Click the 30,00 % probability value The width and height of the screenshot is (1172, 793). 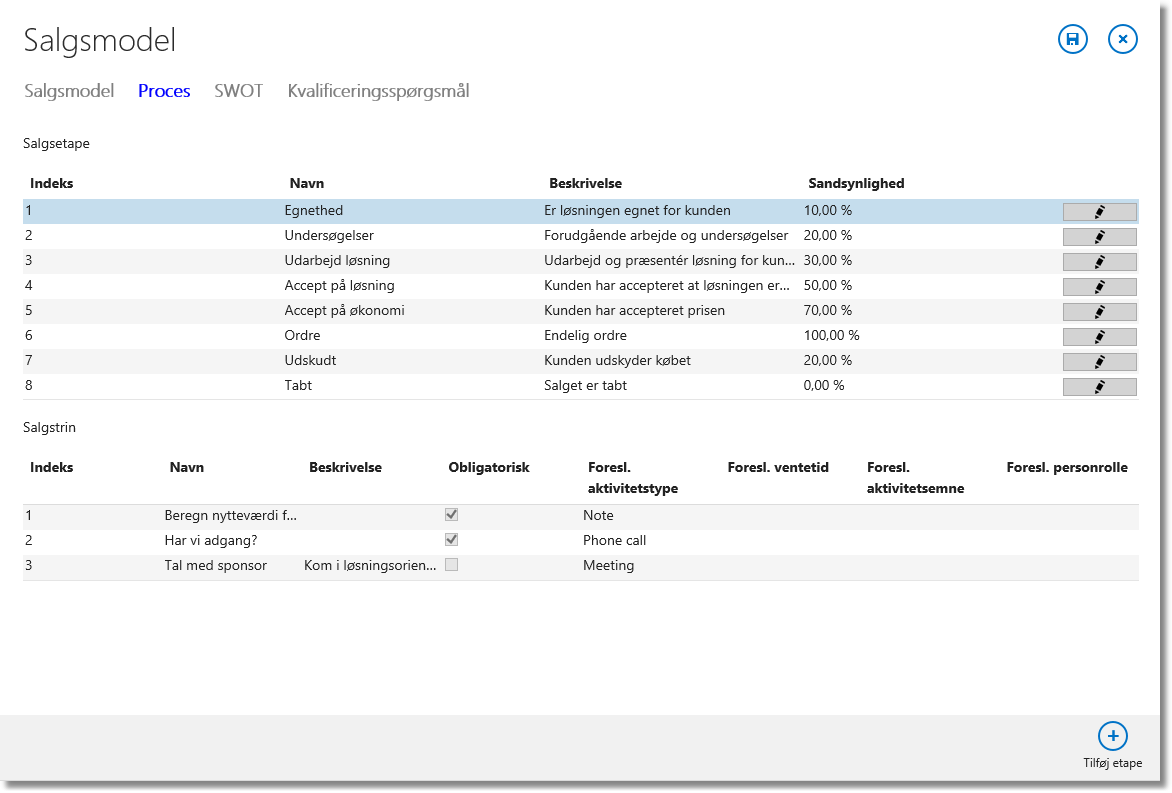pos(827,261)
